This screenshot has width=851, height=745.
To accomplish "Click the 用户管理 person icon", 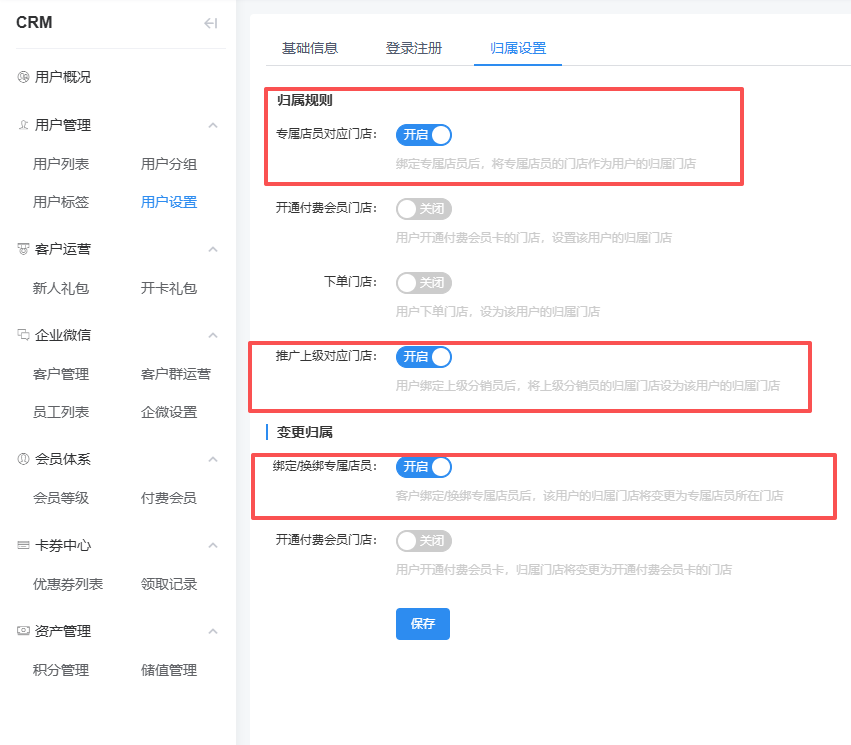I will 23,125.
